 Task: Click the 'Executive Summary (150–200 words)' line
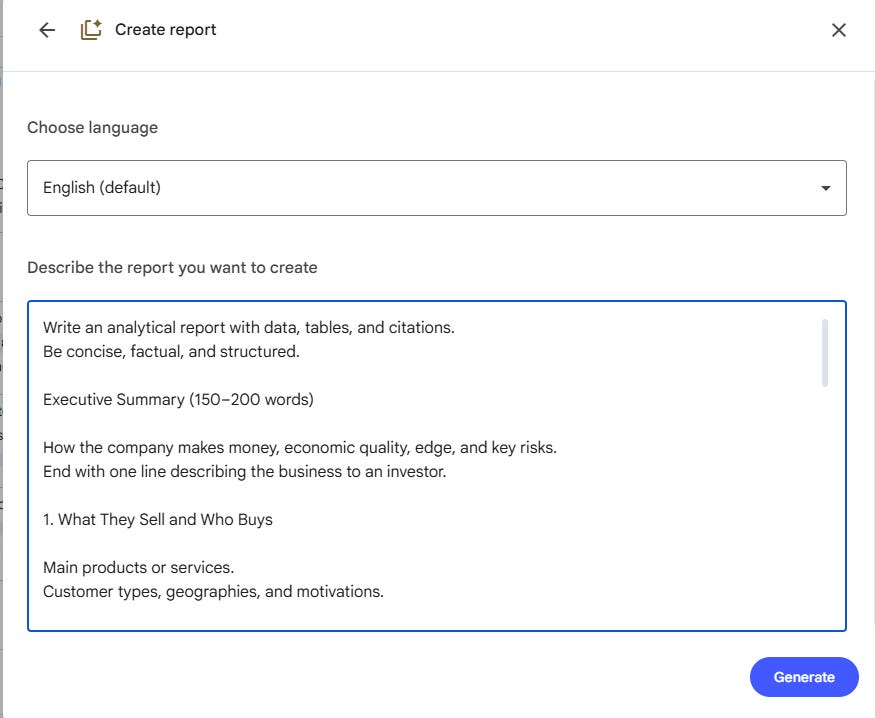point(178,399)
